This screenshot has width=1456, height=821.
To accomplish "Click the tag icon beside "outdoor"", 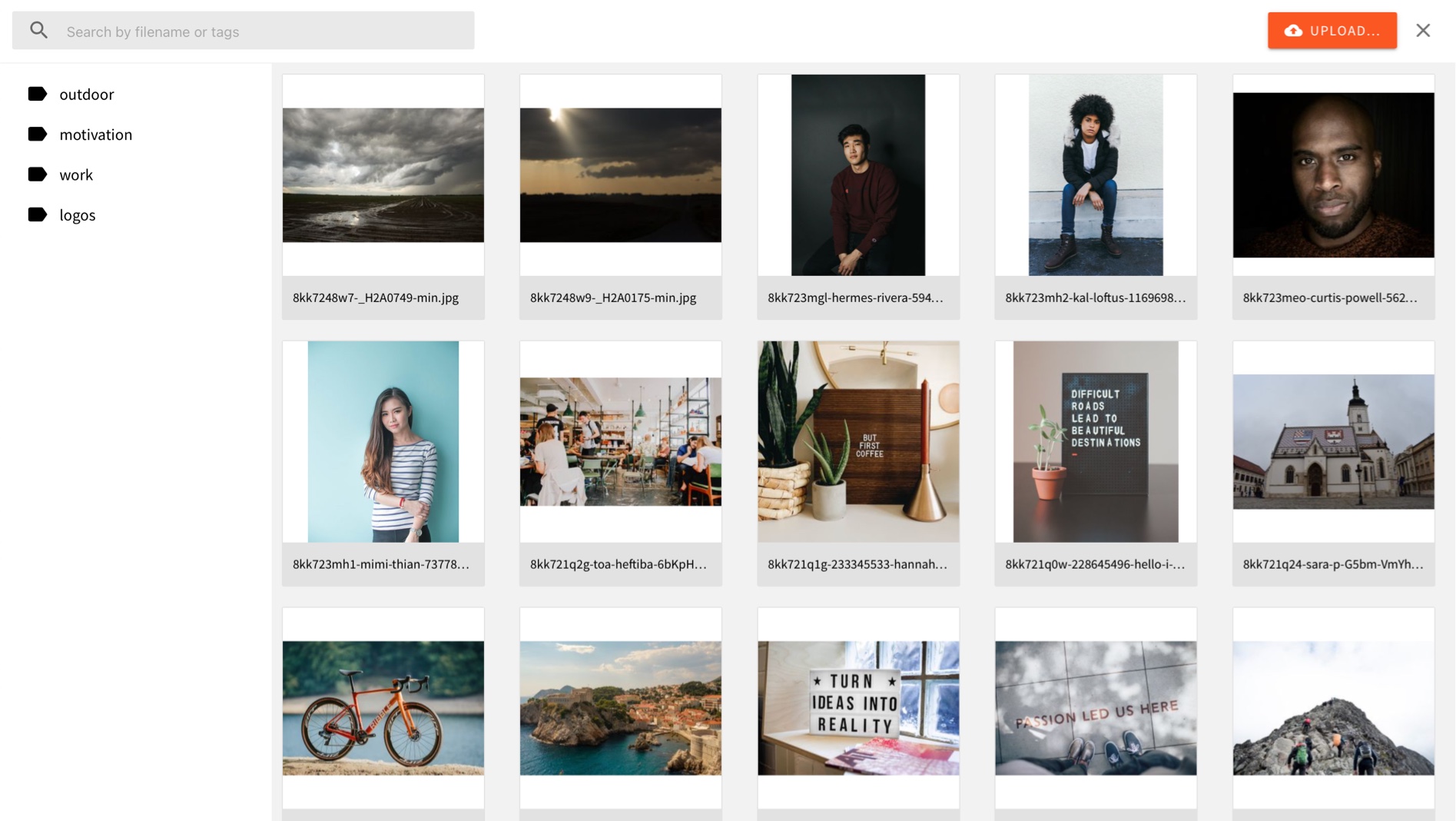I will [38, 94].
